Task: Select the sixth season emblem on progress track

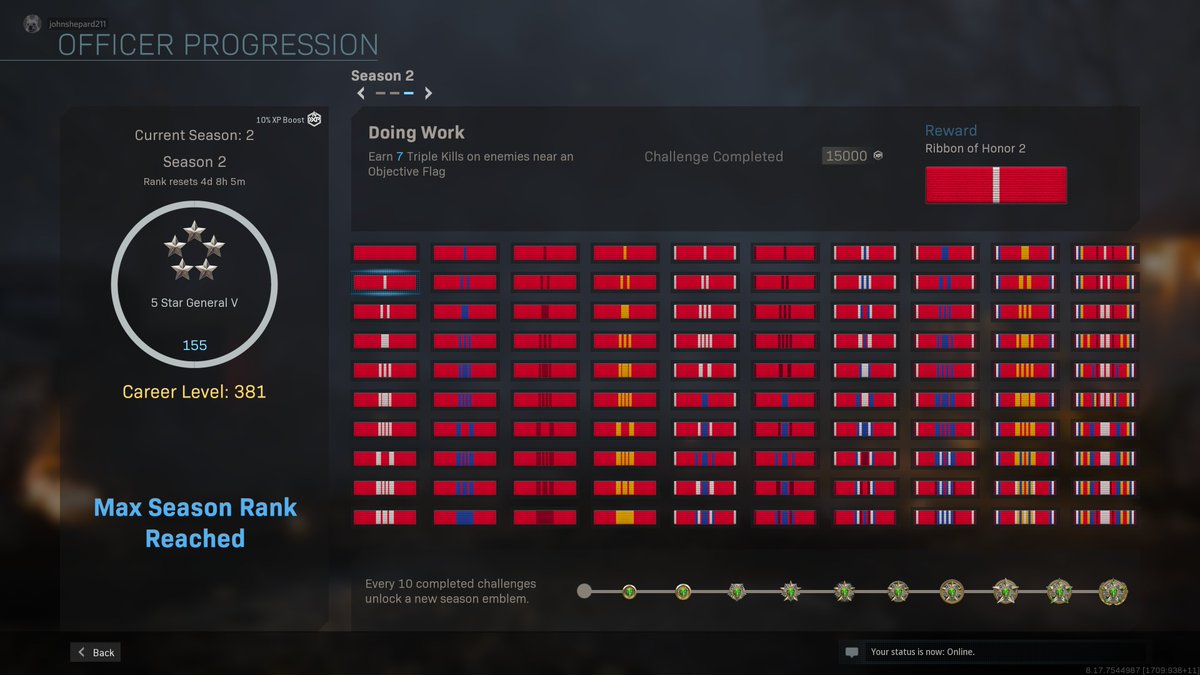Action: pyautogui.click(x=898, y=591)
